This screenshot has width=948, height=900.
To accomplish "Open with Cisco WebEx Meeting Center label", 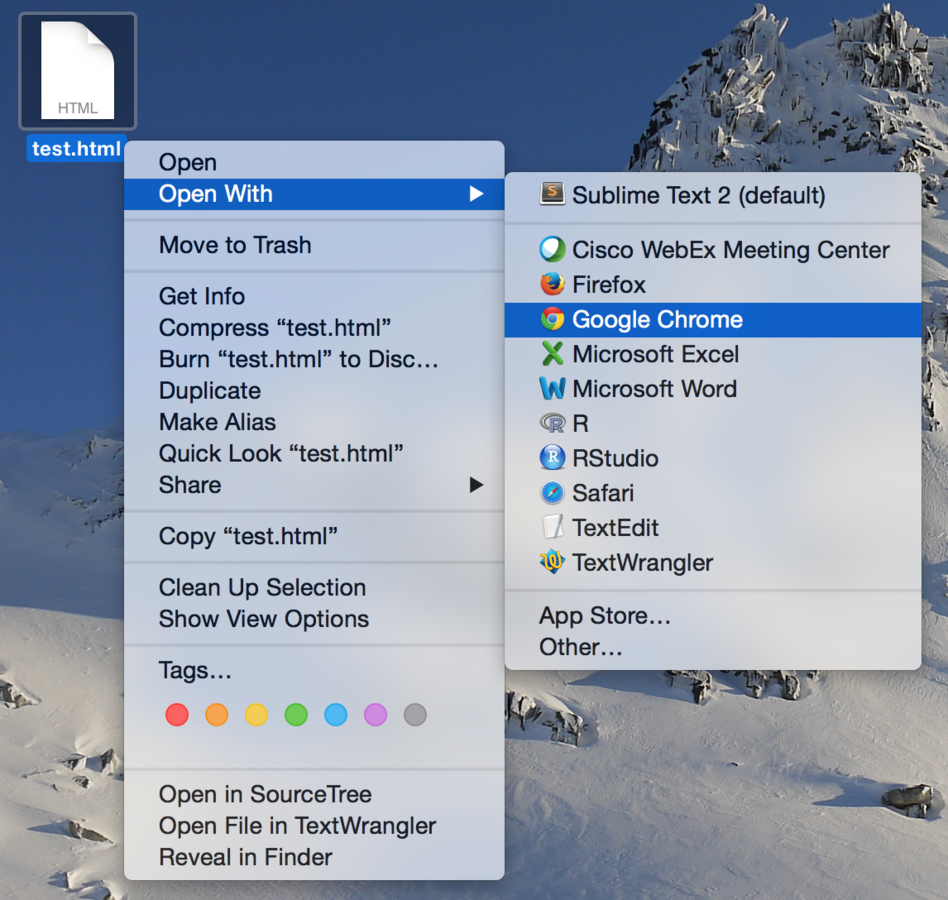I will [730, 250].
